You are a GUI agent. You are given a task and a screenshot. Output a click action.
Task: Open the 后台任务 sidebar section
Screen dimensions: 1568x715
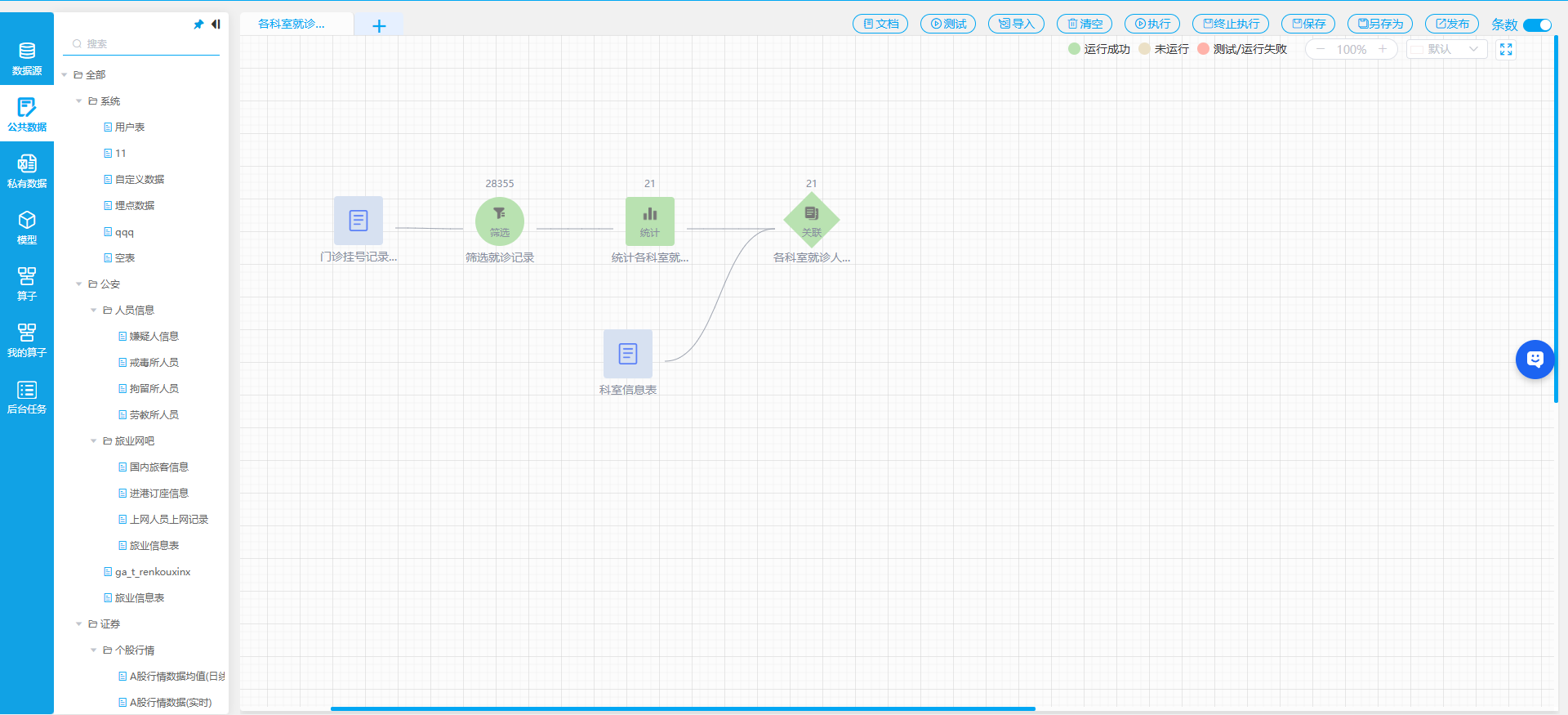tap(27, 396)
